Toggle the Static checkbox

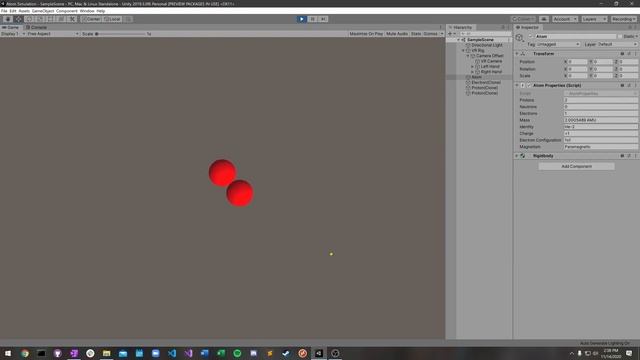point(620,36)
